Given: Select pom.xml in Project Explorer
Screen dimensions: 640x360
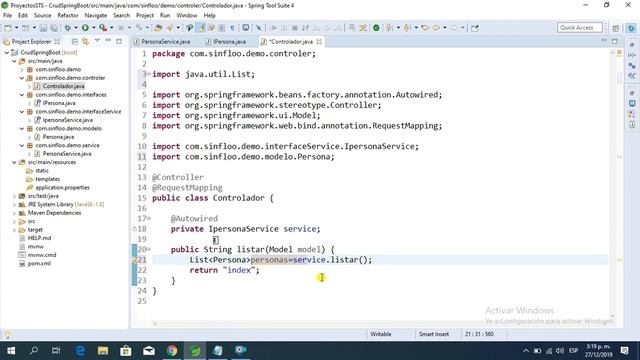Looking at the screenshot, I should pos(39,264).
